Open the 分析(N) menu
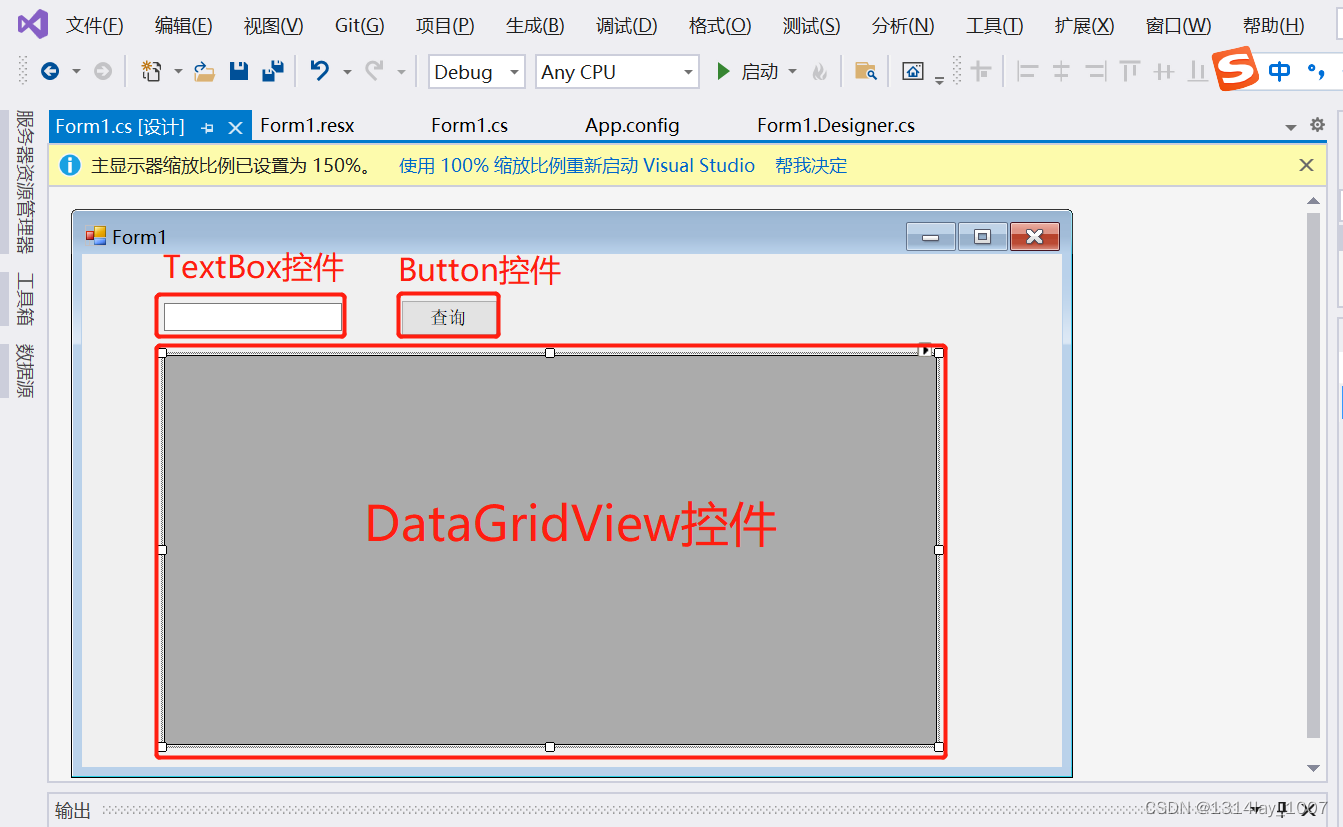 click(903, 26)
